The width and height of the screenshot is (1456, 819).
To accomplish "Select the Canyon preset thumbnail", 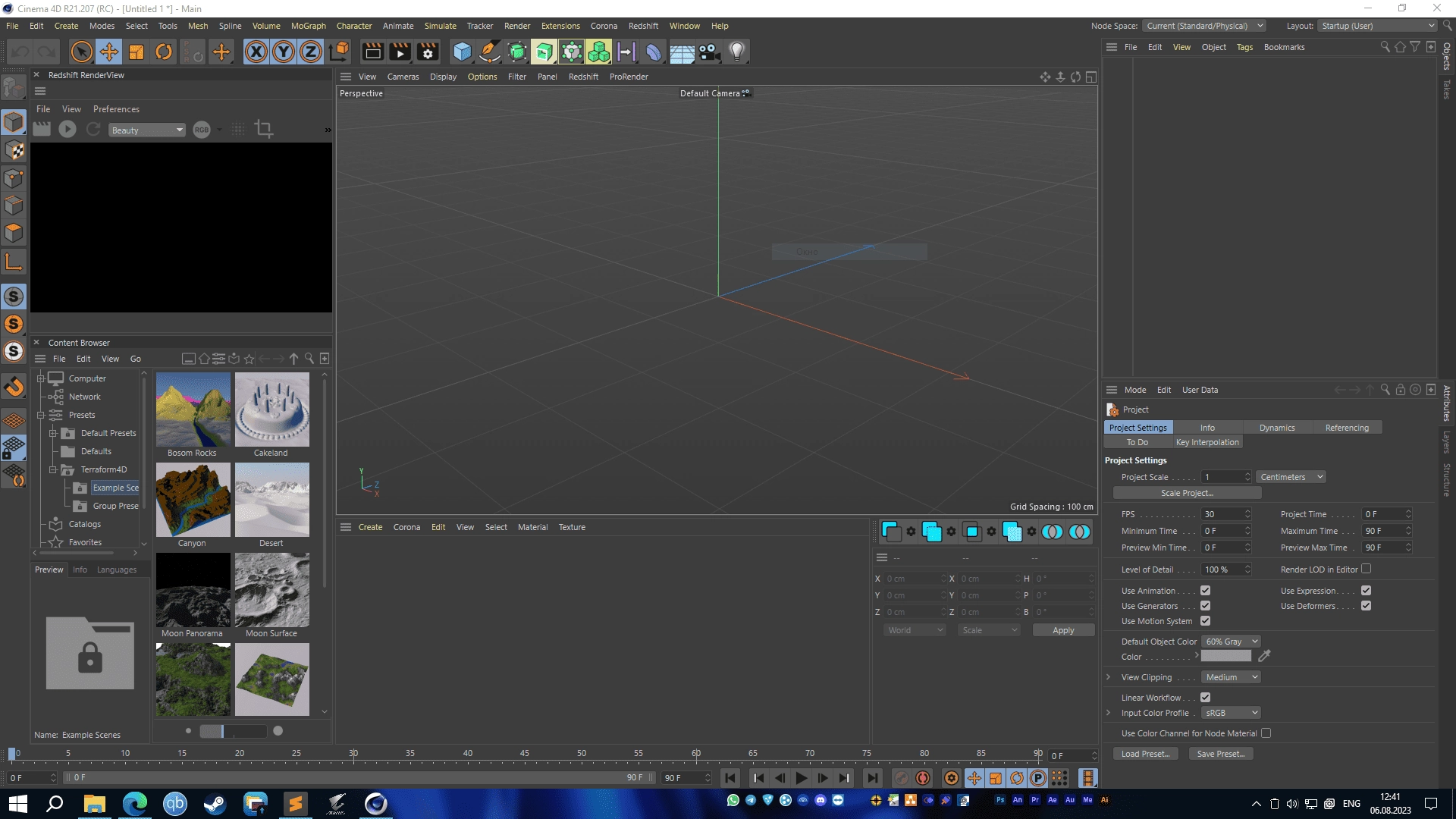I will [x=193, y=500].
